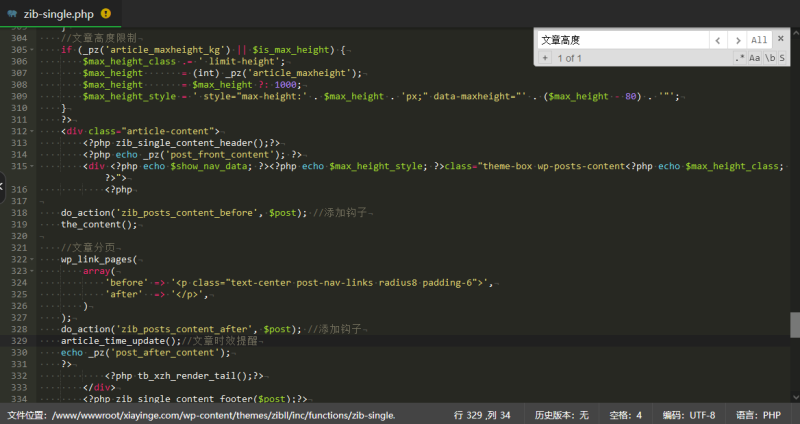Toggle the S search-in-selection option
The image size is (800, 424).
pyautogui.click(x=783, y=59)
